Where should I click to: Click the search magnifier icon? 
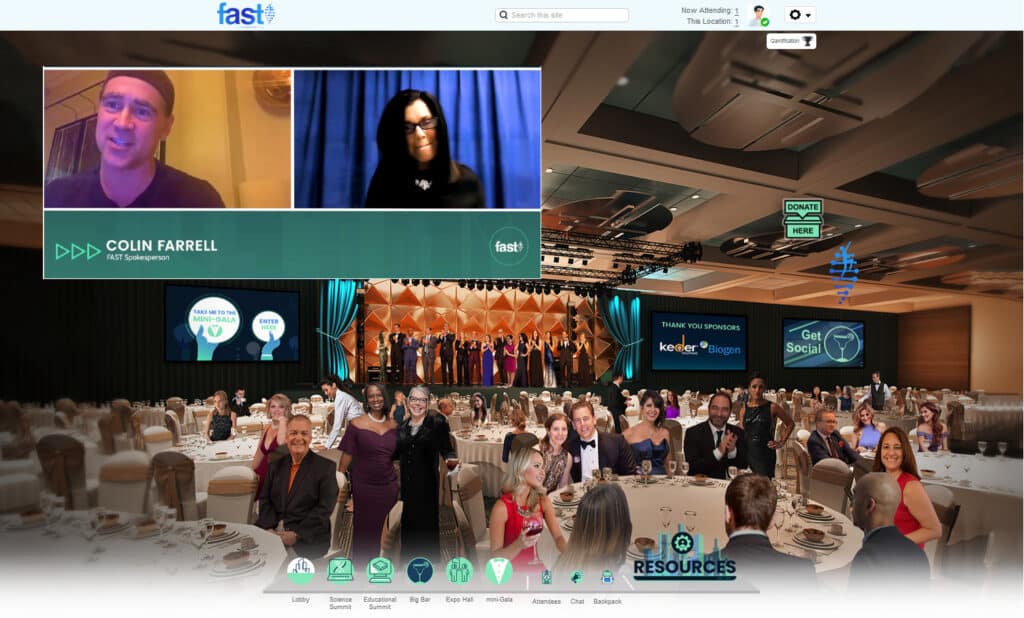pyautogui.click(x=504, y=15)
